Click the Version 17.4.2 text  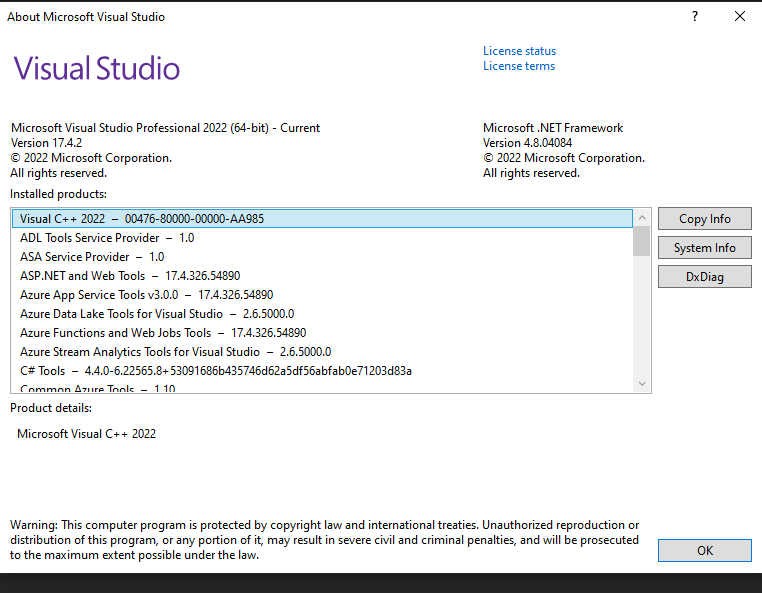[47, 143]
